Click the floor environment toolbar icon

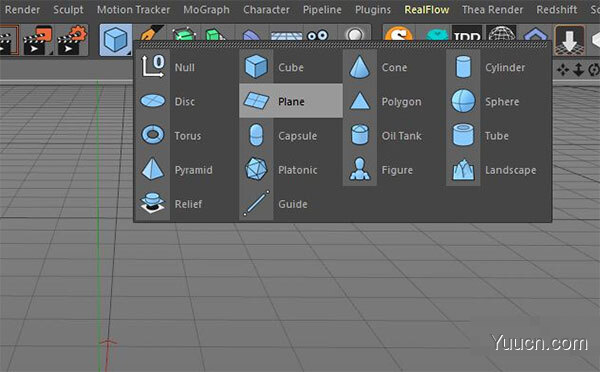287,36
